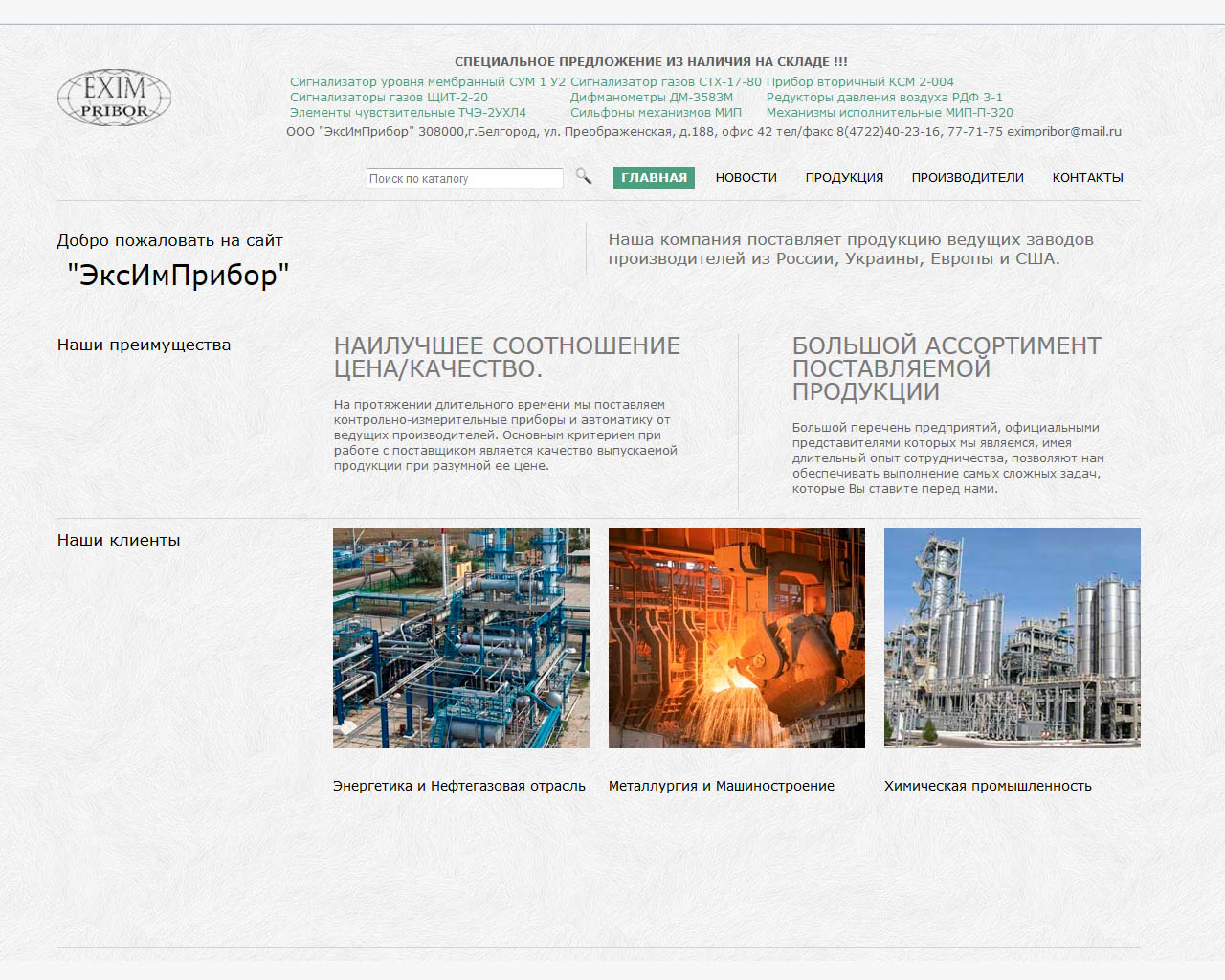Focus the "Поиск по каталогу" search field

(465, 178)
